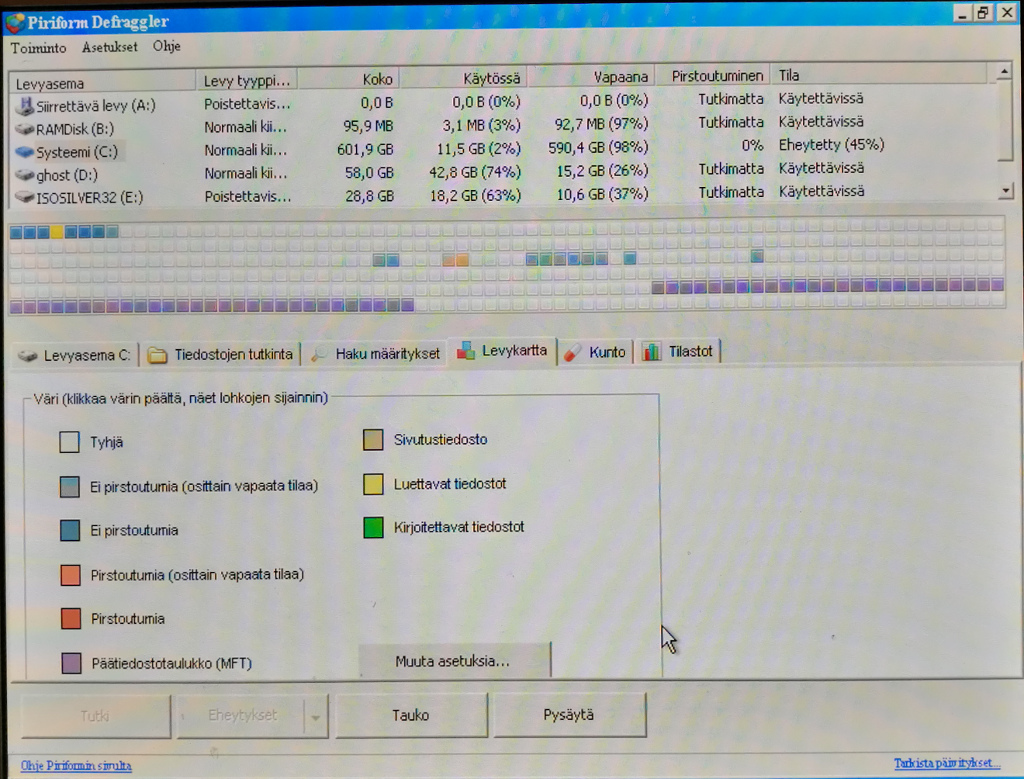
Task: Click the Tyhjä color swatch
Action: coord(69,442)
